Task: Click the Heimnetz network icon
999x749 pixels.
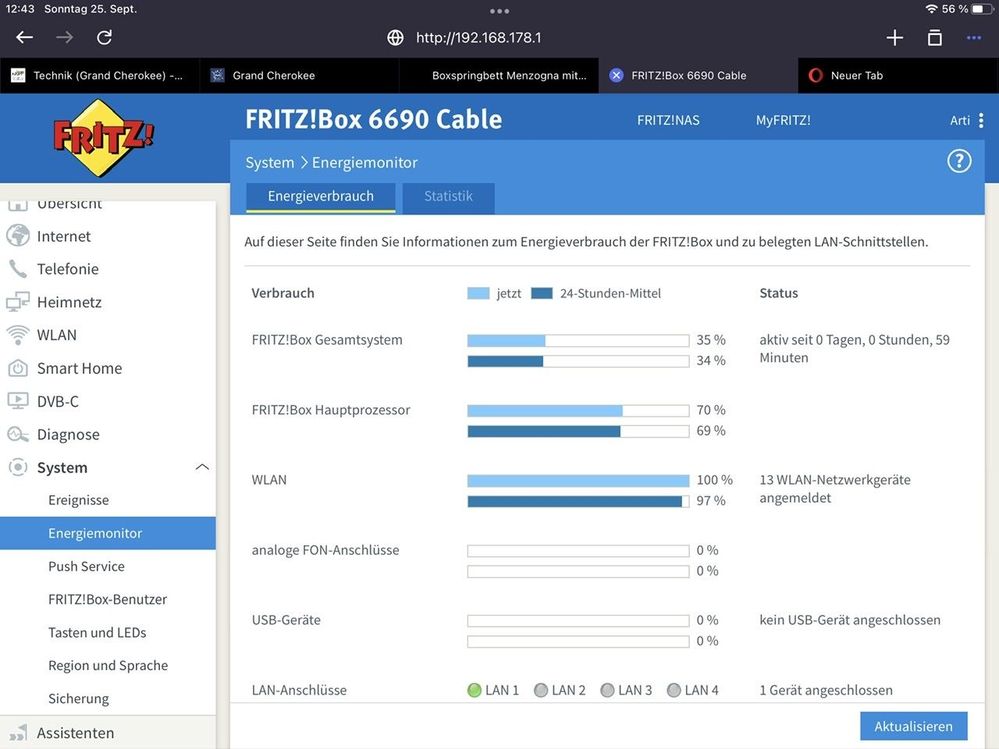Action: [x=18, y=302]
